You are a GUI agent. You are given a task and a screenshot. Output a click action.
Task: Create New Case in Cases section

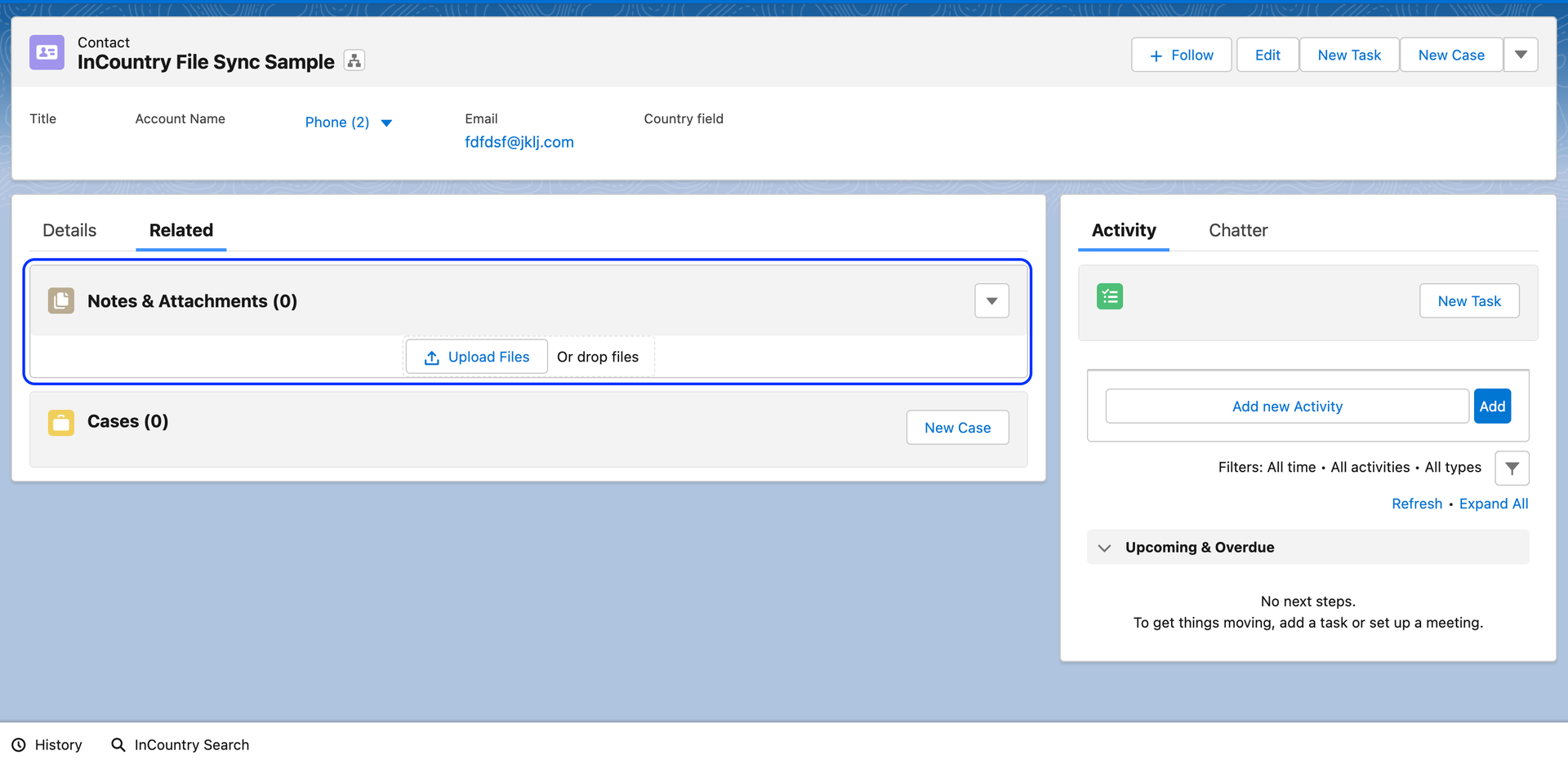click(x=957, y=428)
